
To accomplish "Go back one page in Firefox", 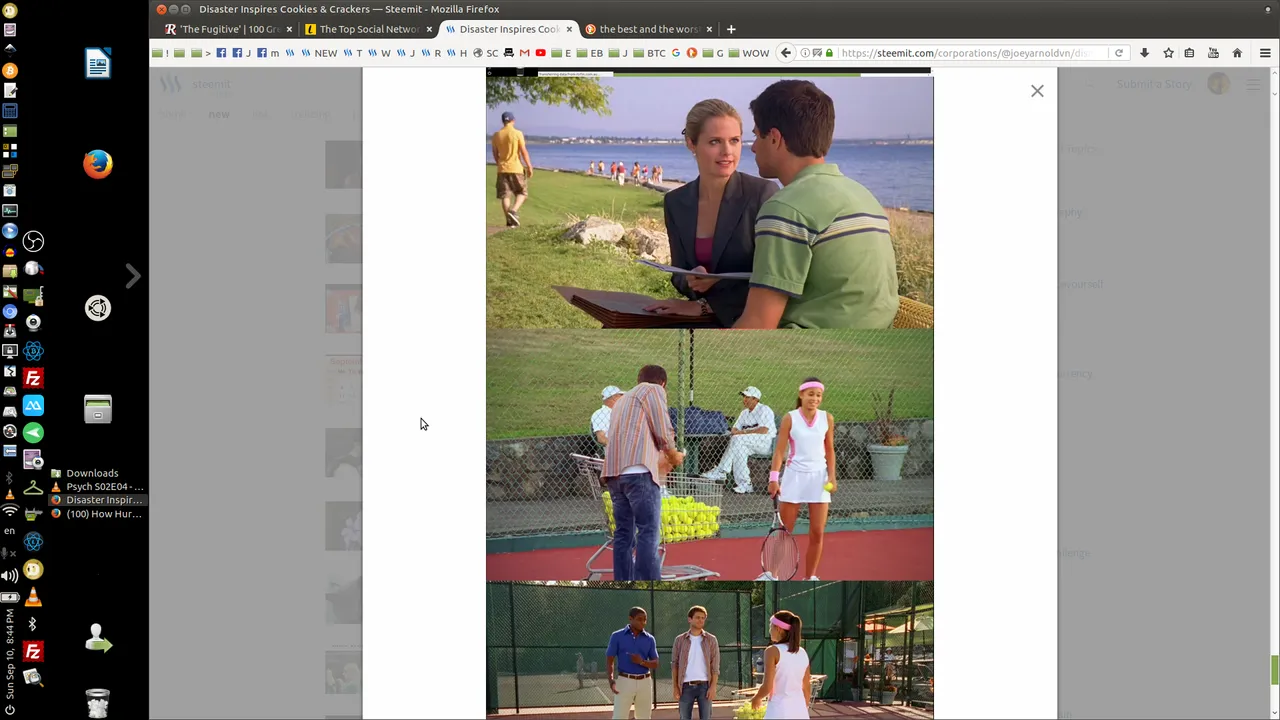I will pyautogui.click(x=786, y=53).
